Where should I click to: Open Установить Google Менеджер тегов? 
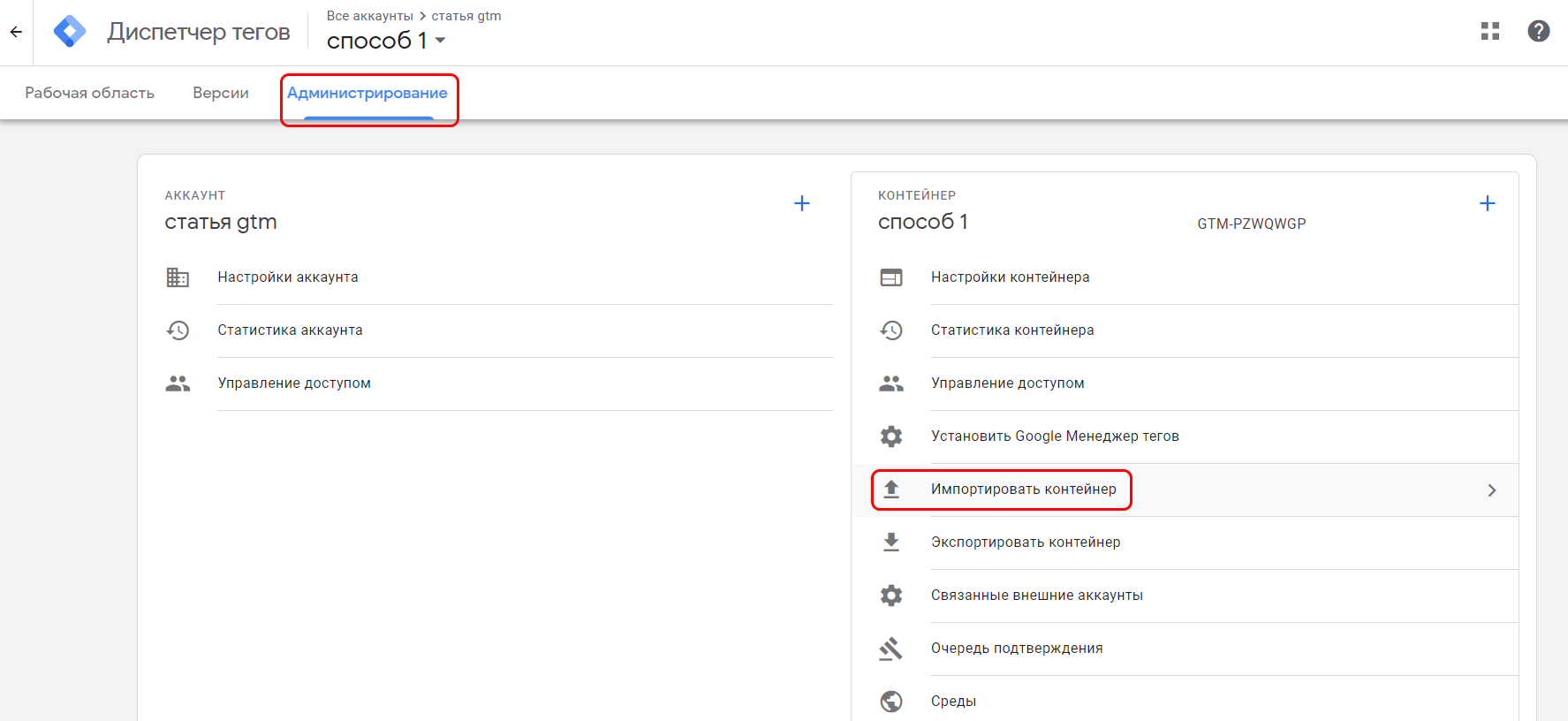pos(1055,436)
